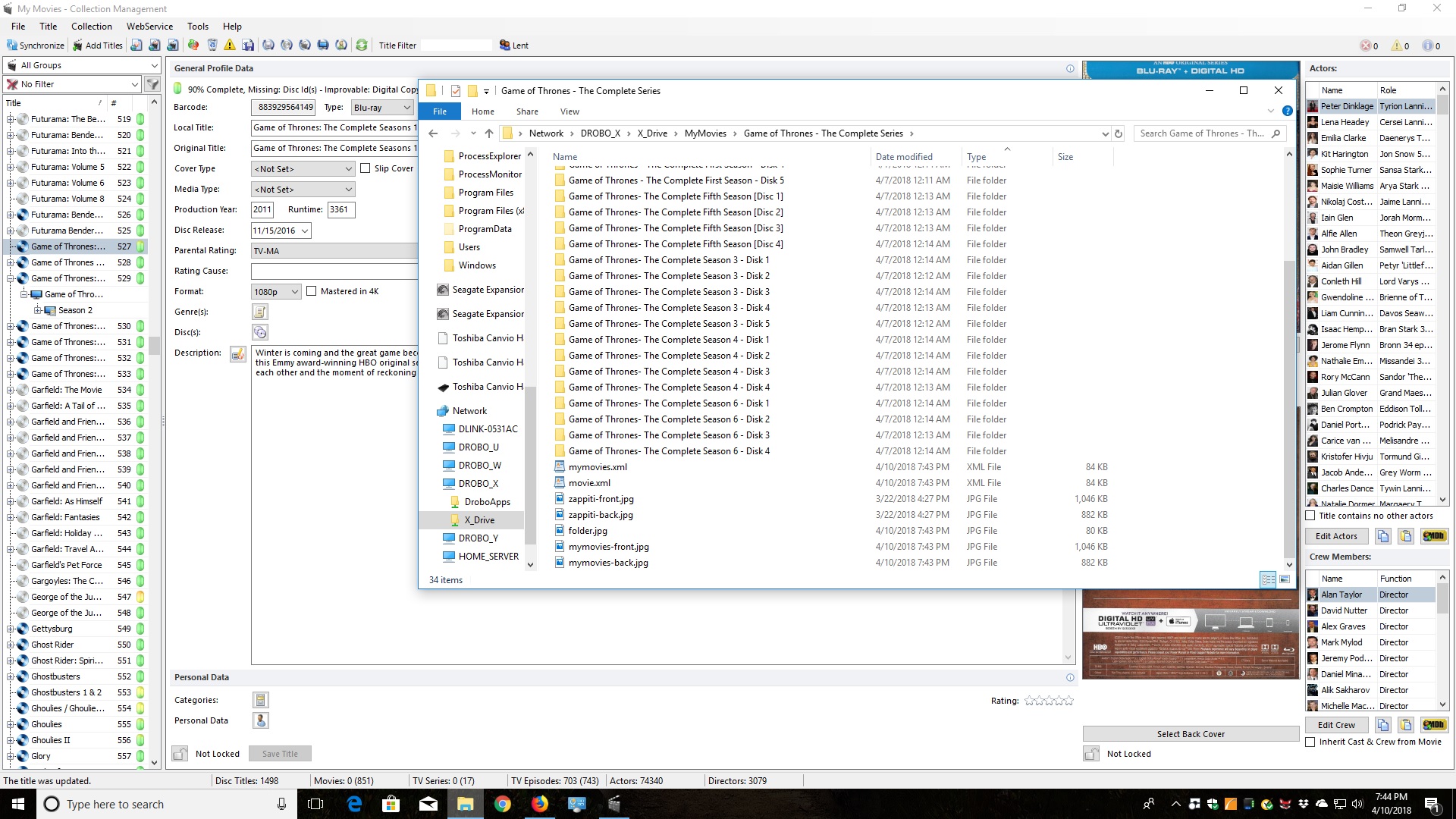Switch to the Explorer Share tab
1456x819 pixels.
(x=527, y=111)
